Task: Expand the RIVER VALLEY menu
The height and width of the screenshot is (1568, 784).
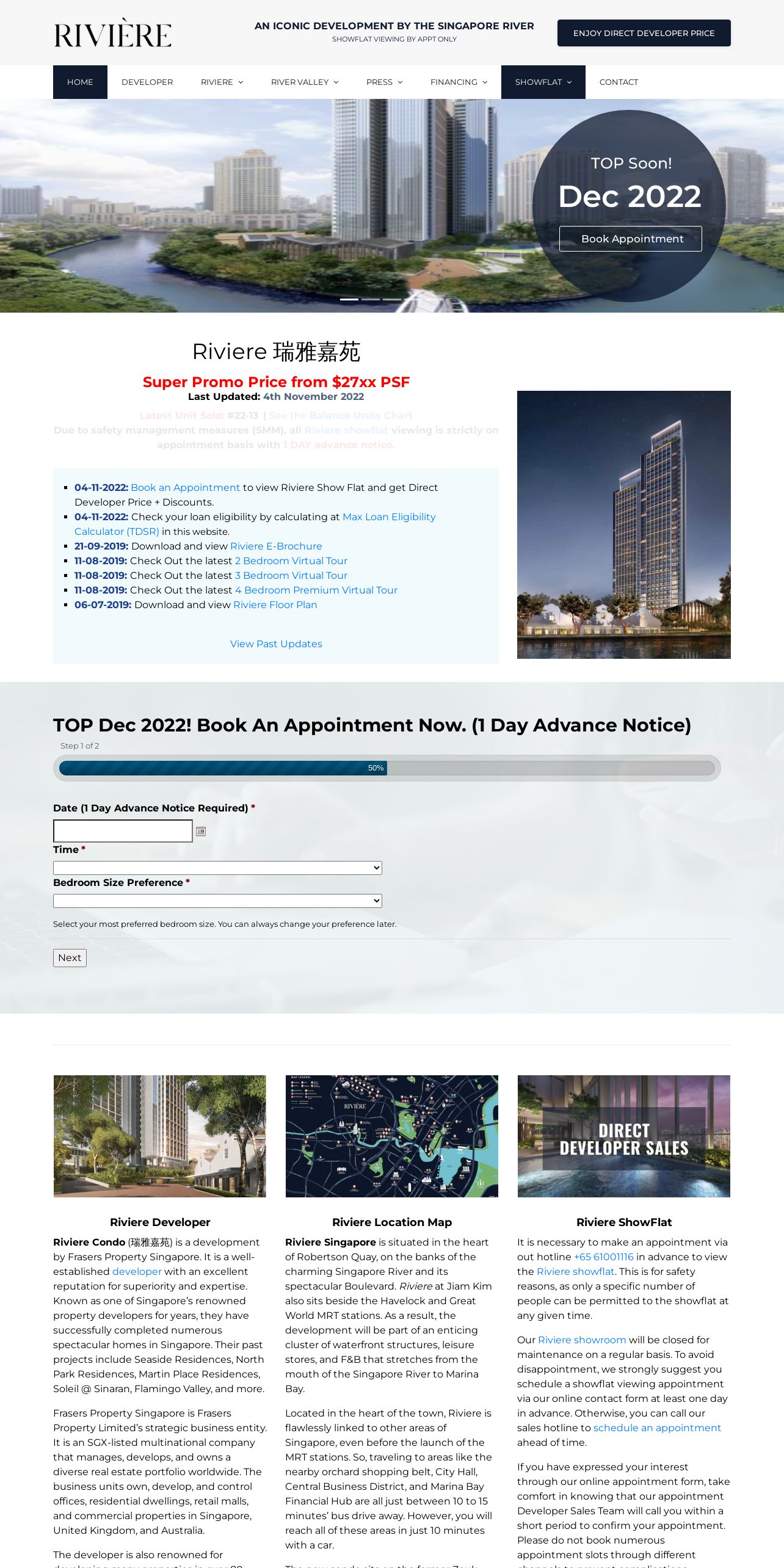Action: pyautogui.click(x=305, y=82)
